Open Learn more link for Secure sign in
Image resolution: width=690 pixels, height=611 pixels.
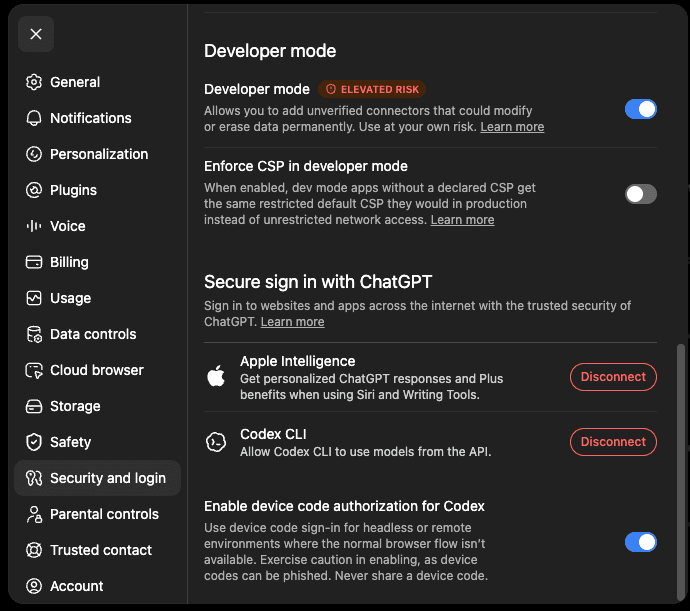293,322
